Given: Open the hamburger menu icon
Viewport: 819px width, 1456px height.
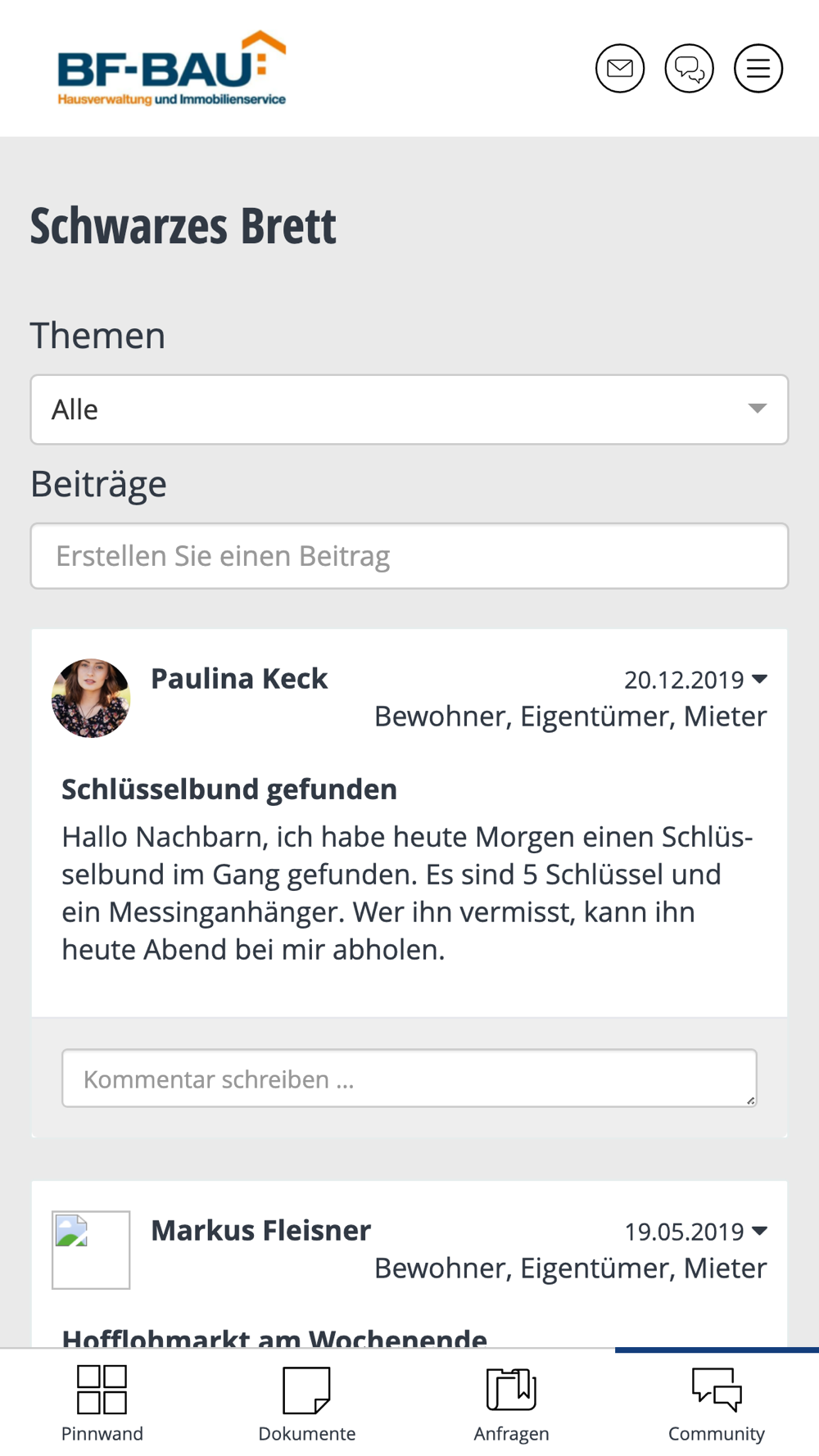Looking at the screenshot, I should (x=758, y=68).
